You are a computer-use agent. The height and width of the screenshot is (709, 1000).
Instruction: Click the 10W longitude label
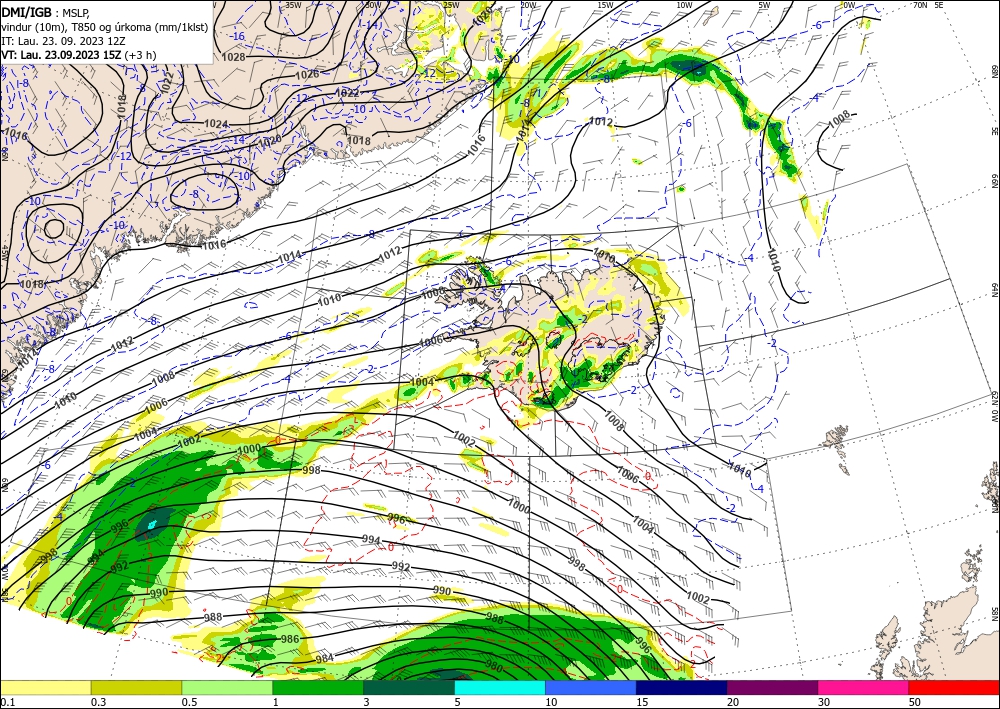click(684, 5)
